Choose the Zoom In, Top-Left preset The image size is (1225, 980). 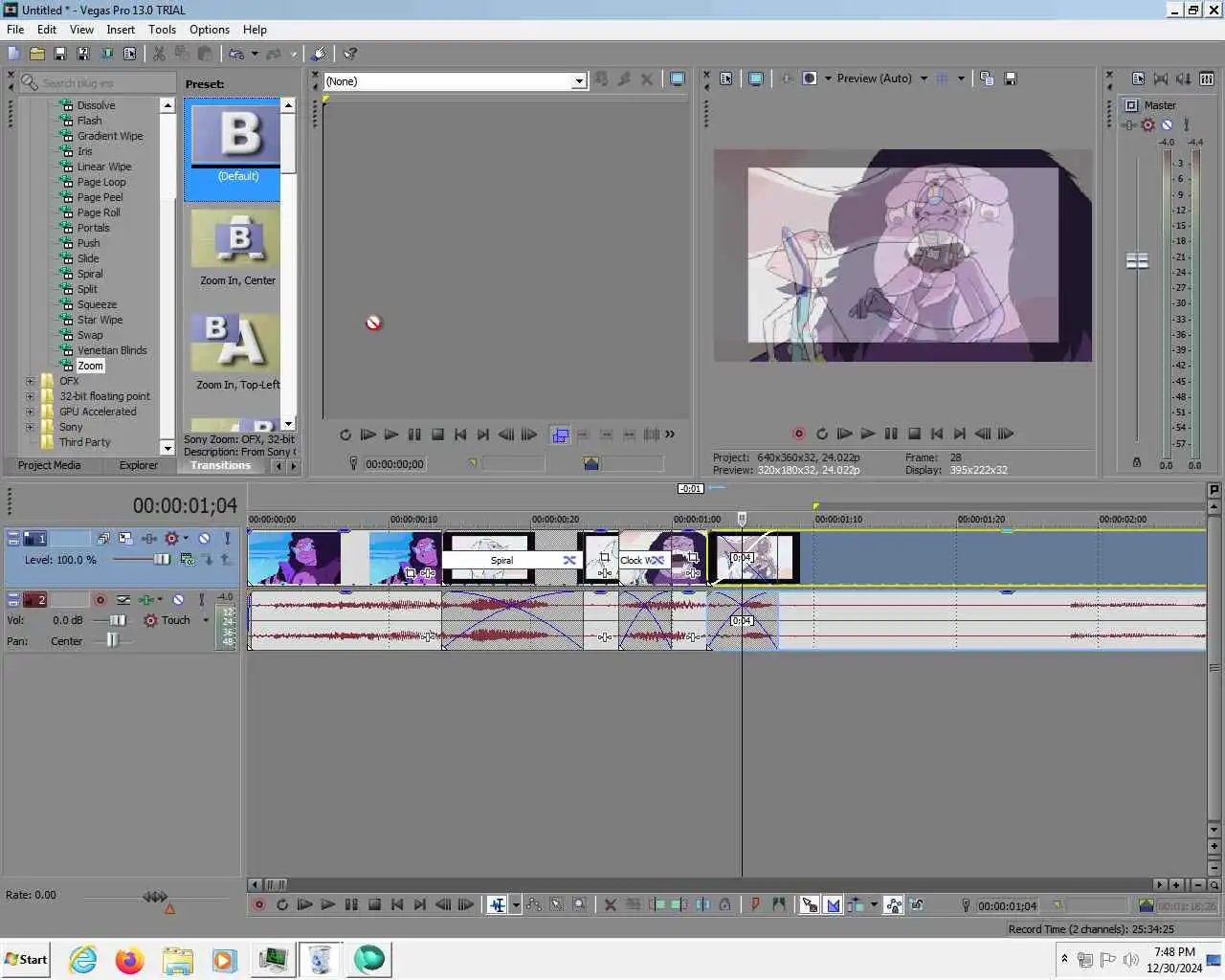point(237,351)
